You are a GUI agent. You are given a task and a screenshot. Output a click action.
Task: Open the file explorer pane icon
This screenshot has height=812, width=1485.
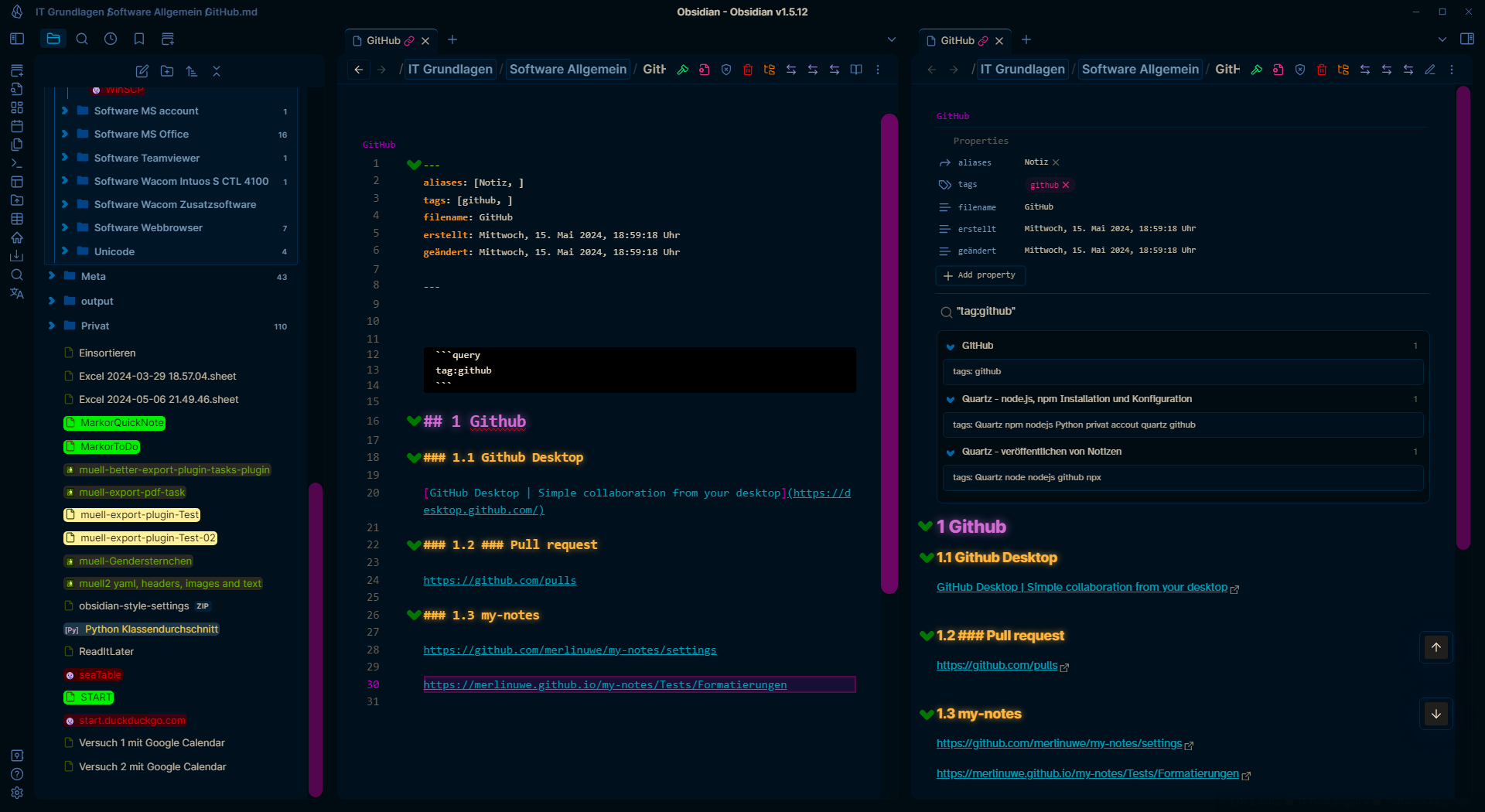click(53, 39)
